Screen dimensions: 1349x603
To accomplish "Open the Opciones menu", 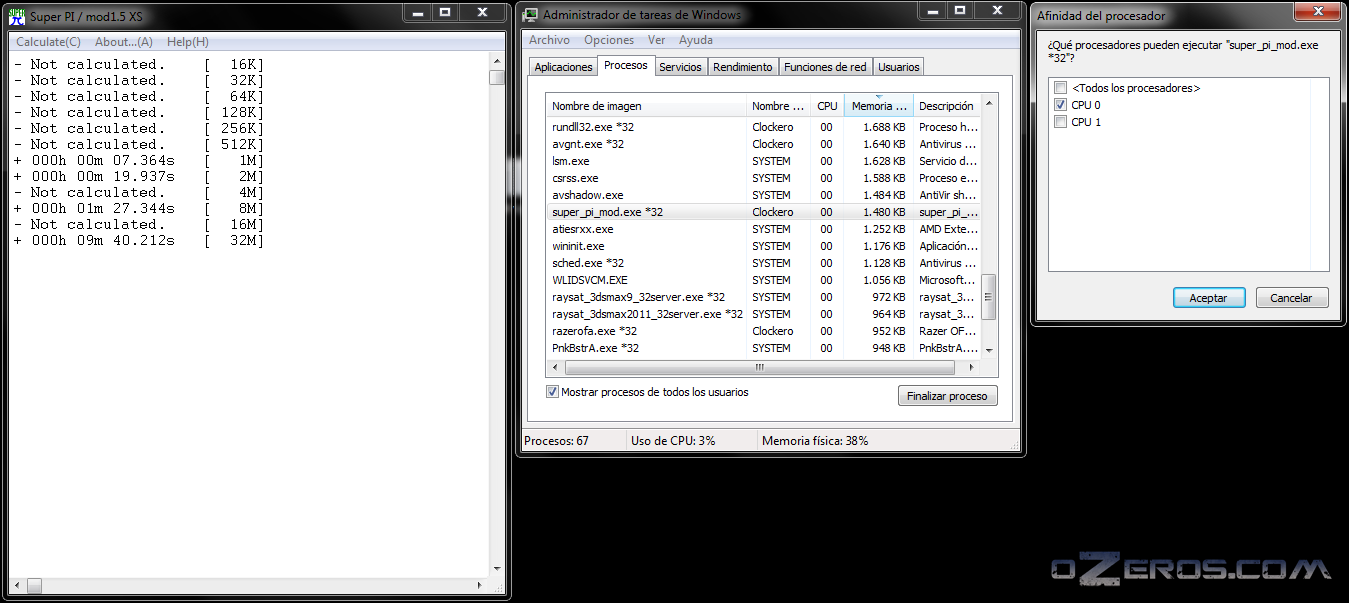I will (609, 40).
